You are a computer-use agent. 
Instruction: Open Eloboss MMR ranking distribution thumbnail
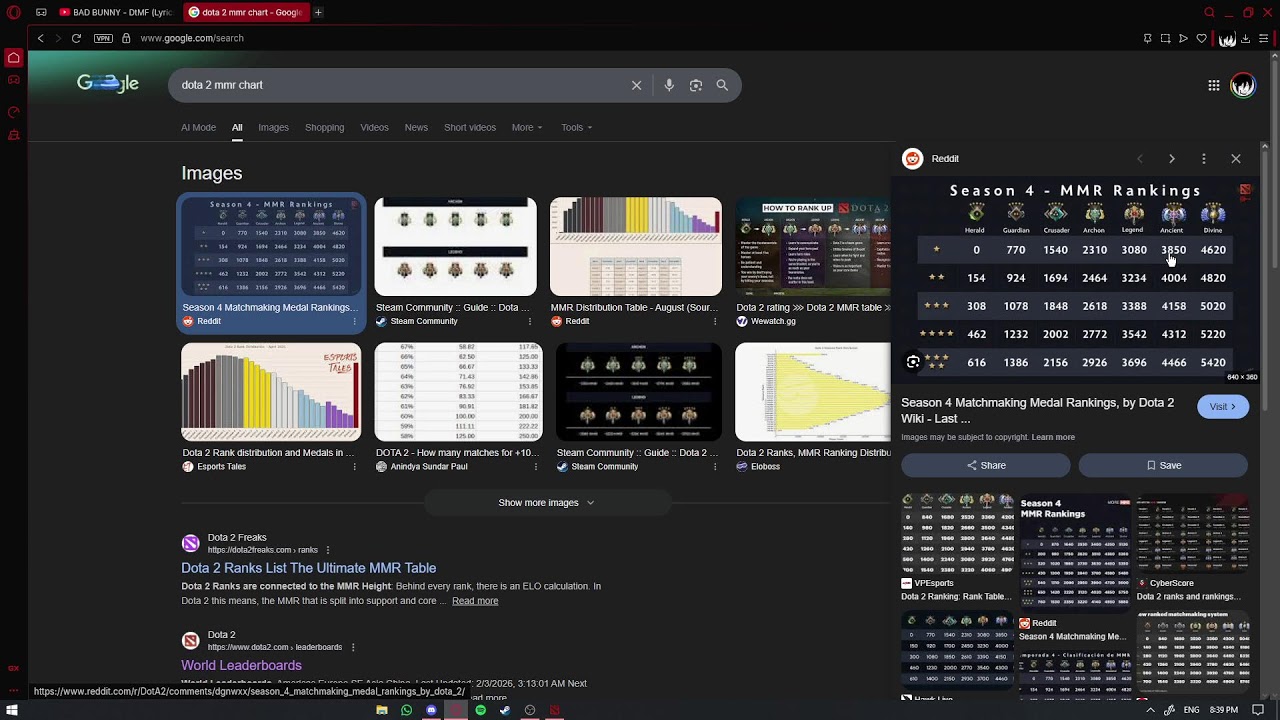[x=812, y=392]
